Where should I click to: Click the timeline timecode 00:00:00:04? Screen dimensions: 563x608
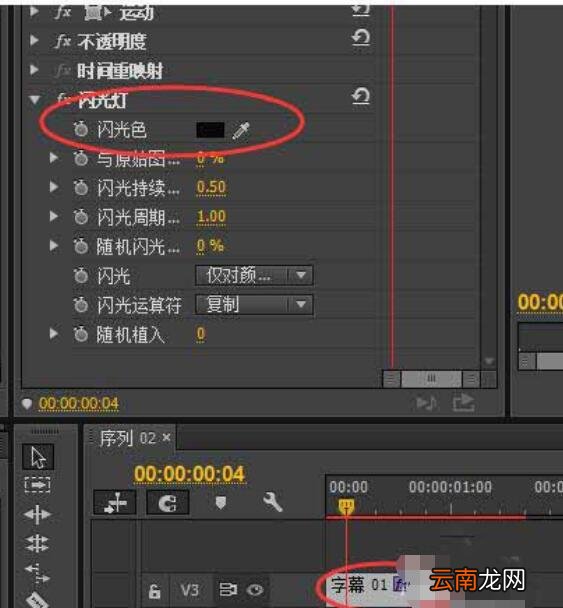coord(190,474)
